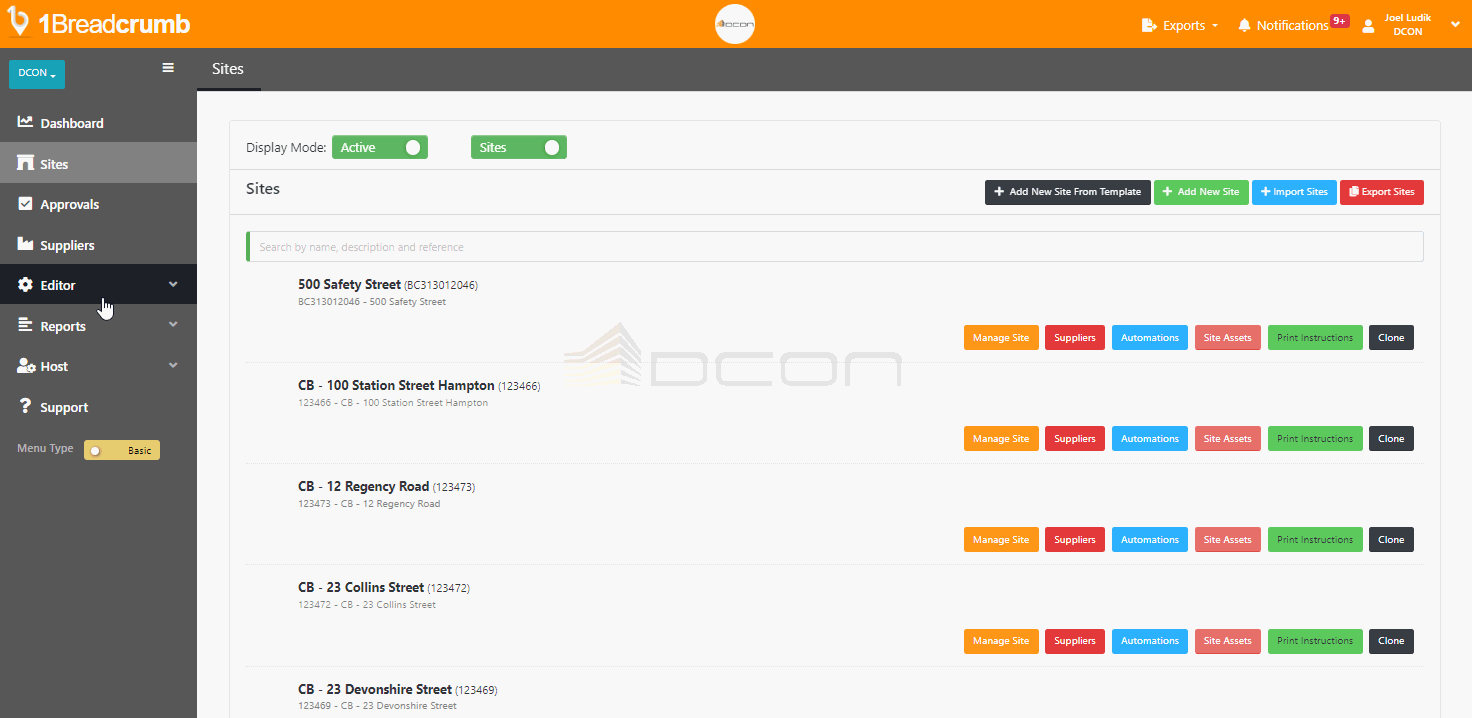Open the Suppliers section
The width and height of the screenshot is (1472, 718).
click(67, 245)
